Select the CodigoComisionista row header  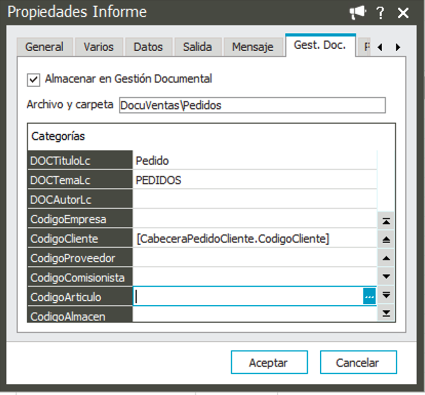80,277
